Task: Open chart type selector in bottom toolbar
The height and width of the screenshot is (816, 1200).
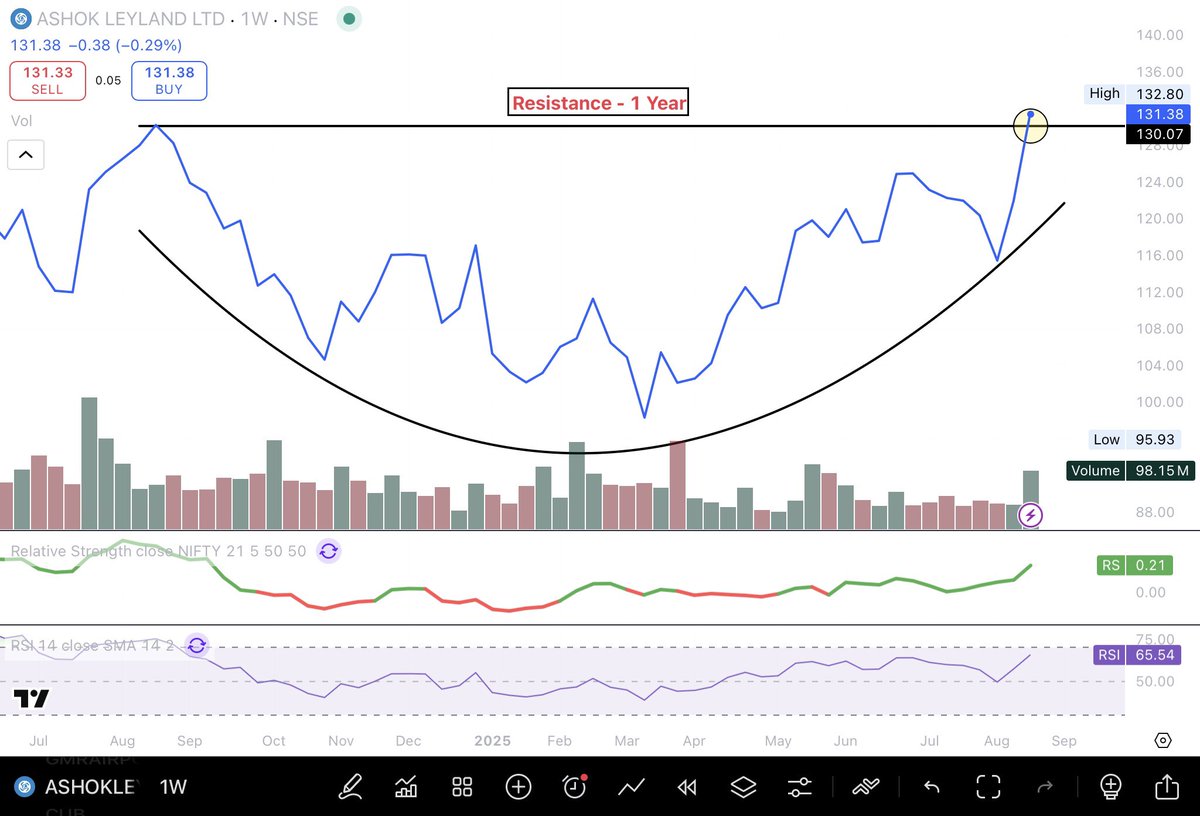Action: [406, 786]
